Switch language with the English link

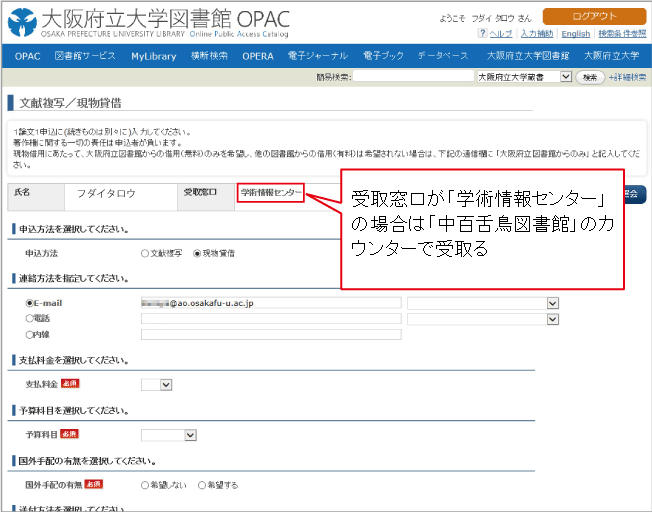click(575, 34)
